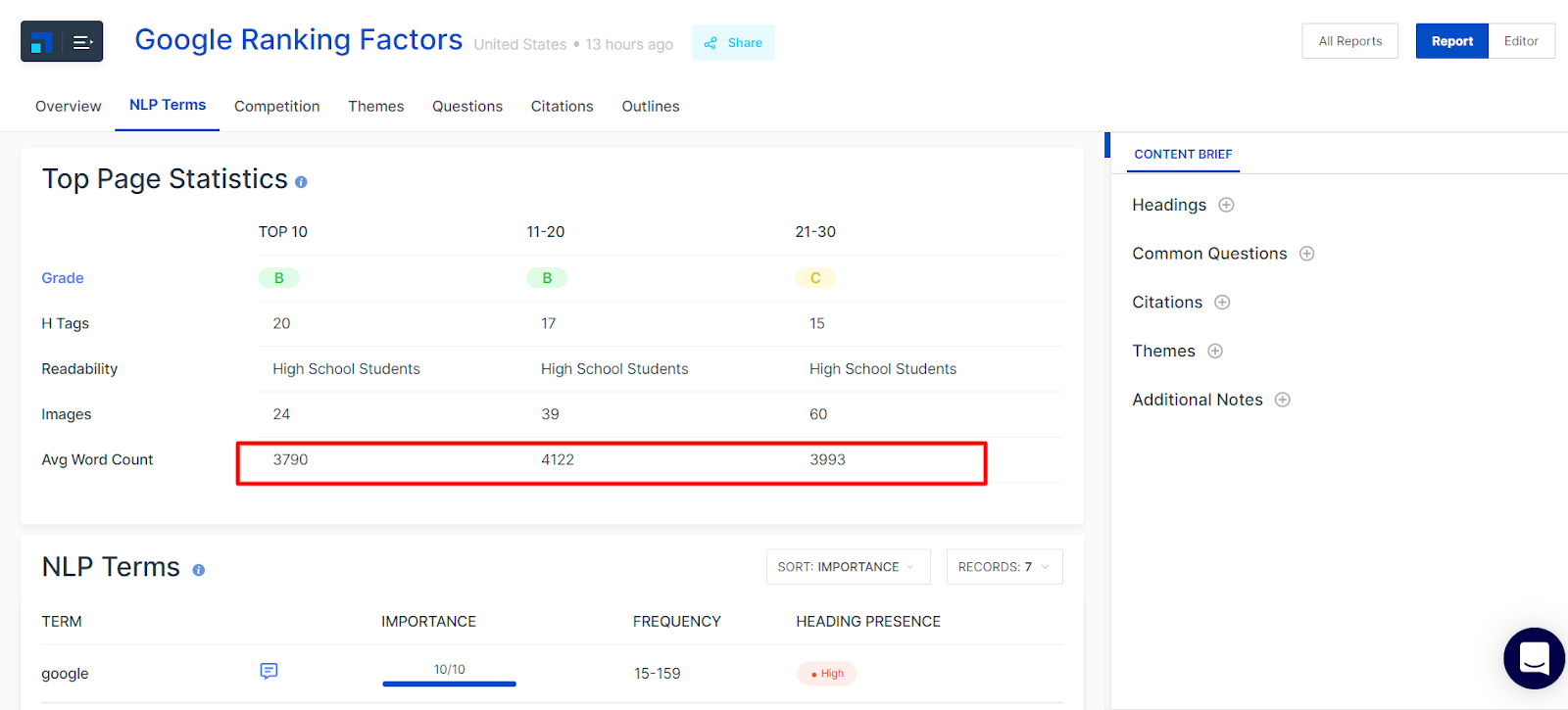Click the Share button
This screenshot has height=710, width=1568.
coord(733,43)
